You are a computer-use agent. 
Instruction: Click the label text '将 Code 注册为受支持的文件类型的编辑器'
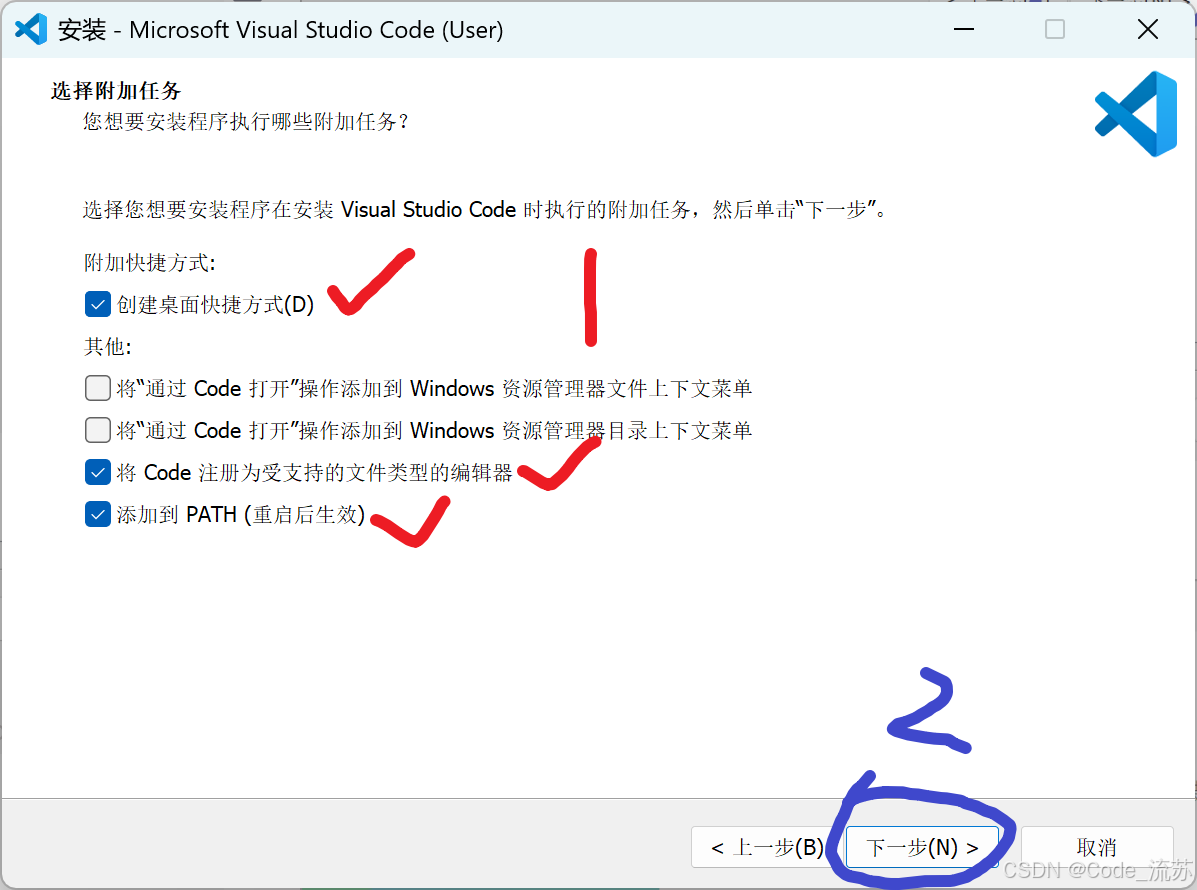pos(315,472)
